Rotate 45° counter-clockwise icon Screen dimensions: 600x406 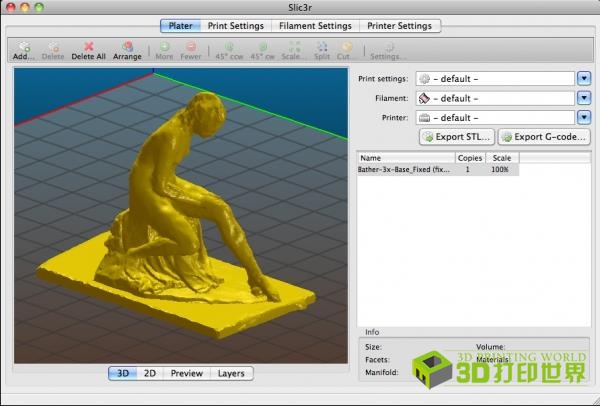229,47
